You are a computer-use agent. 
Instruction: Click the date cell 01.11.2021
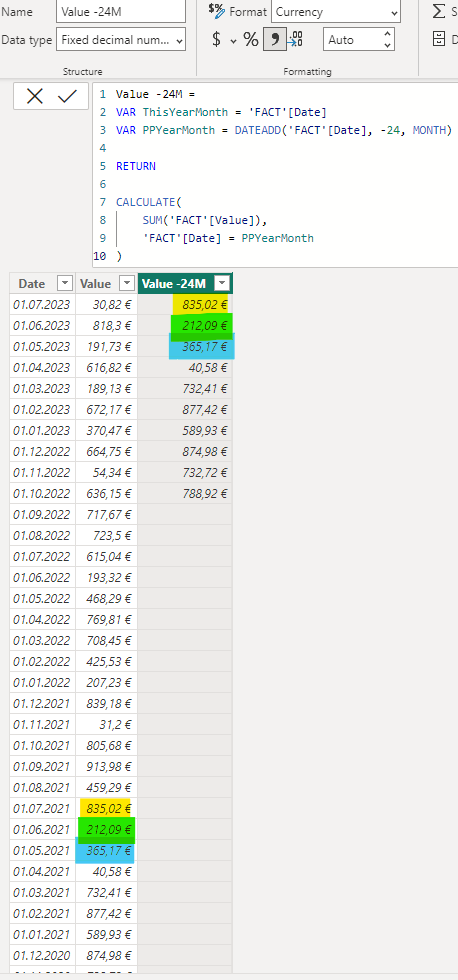42,724
